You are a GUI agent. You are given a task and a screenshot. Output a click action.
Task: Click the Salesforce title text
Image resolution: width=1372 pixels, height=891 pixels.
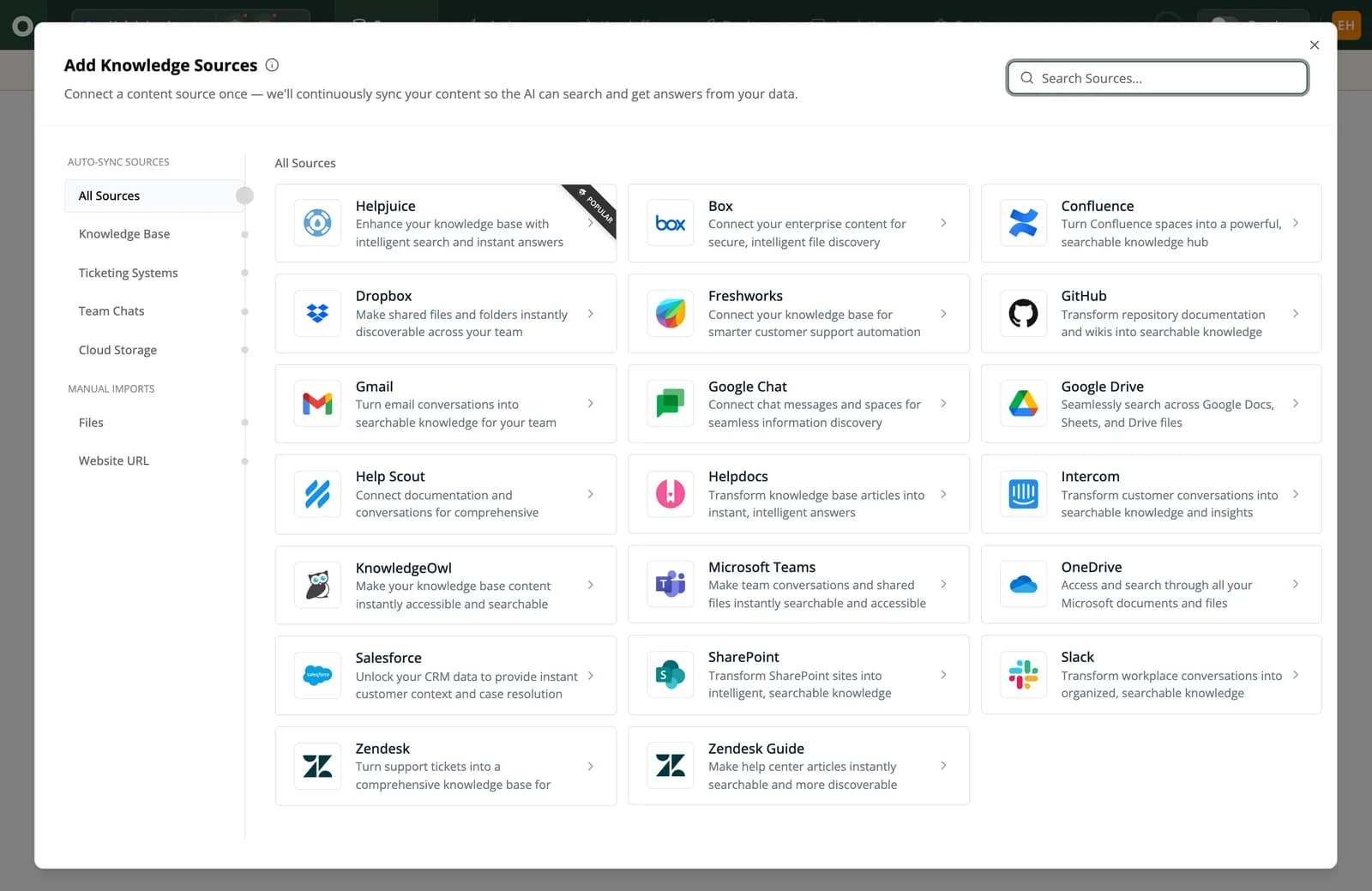[388, 658]
